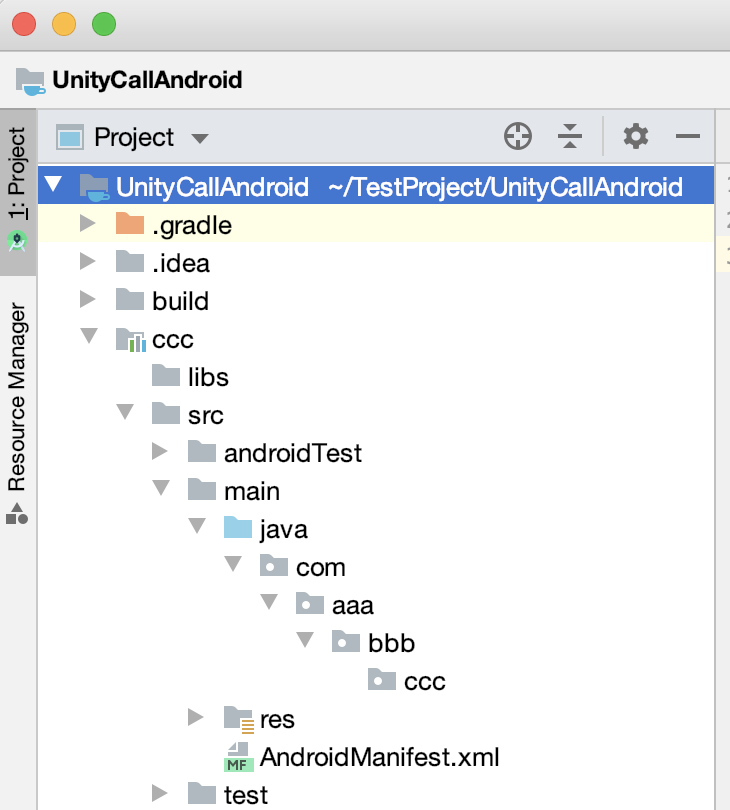Image resolution: width=730 pixels, height=810 pixels.
Task: Collapse the com package
Action: (x=233, y=564)
